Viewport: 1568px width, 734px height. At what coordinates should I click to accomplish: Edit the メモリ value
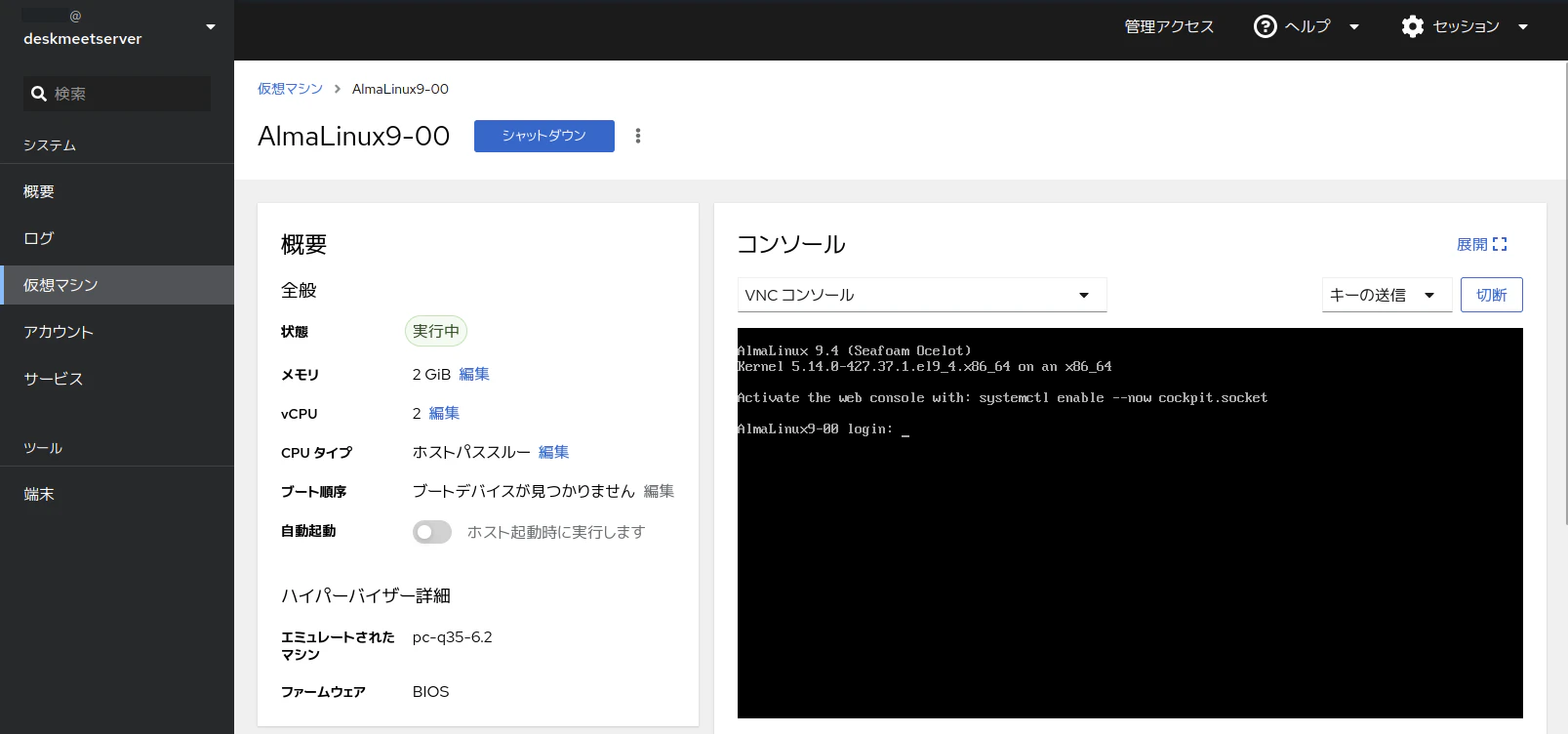(474, 374)
